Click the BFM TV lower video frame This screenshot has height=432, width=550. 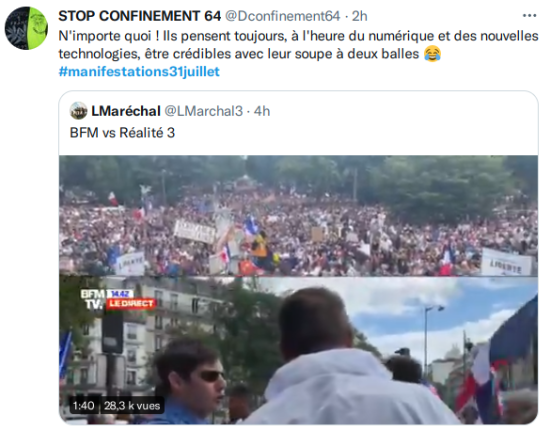click(298, 350)
